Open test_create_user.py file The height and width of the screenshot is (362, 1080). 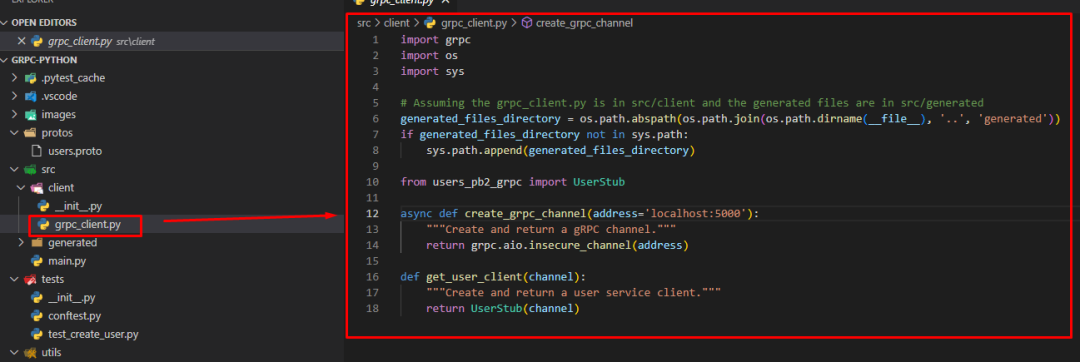point(93,334)
